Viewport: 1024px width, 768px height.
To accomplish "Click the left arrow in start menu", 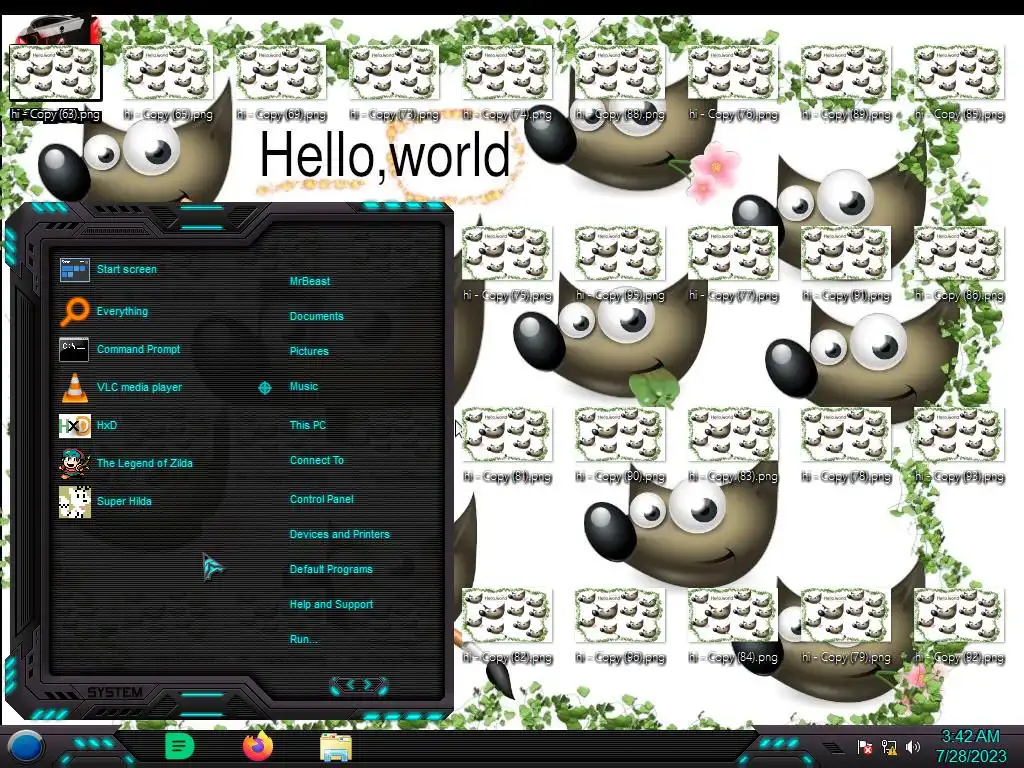I will coord(350,684).
